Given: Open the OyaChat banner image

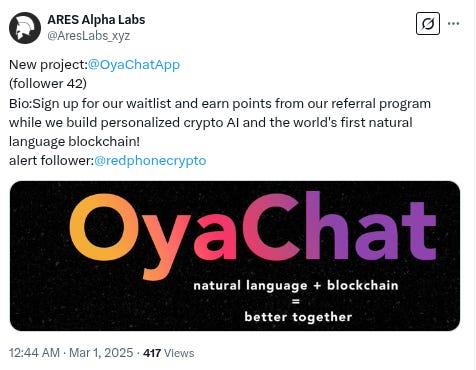Looking at the screenshot, I should (x=235, y=256).
